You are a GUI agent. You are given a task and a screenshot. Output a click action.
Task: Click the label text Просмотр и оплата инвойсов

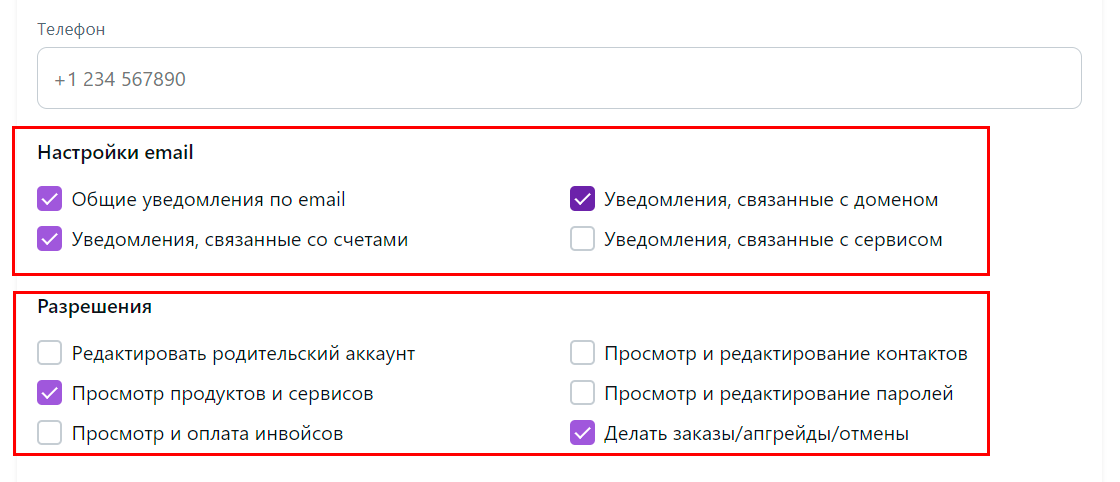click(208, 433)
